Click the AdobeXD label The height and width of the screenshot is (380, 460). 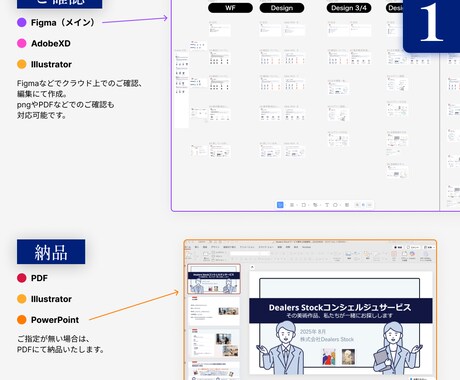[x=51, y=43]
